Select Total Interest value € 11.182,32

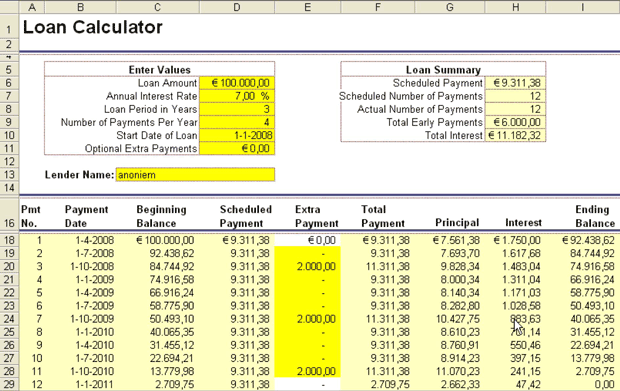tap(515, 135)
